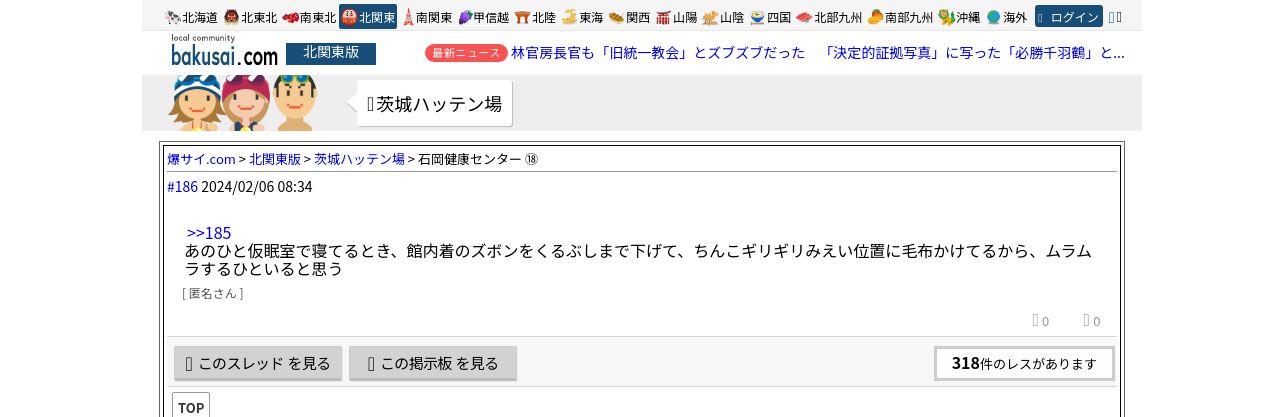Click the TOP button below the post
The image size is (1284, 417).
click(x=191, y=406)
